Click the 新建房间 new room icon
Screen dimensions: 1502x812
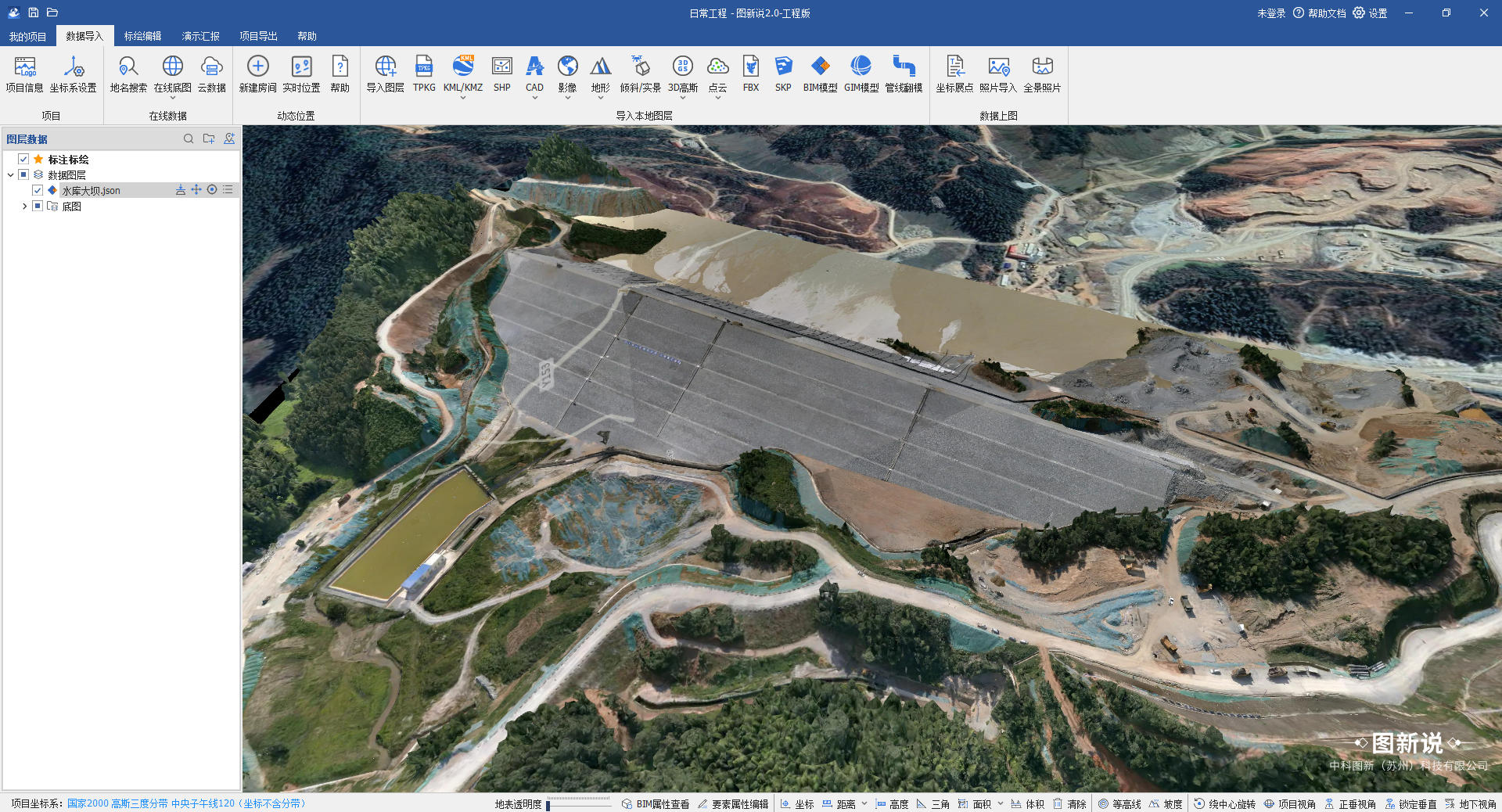[x=258, y=66]
